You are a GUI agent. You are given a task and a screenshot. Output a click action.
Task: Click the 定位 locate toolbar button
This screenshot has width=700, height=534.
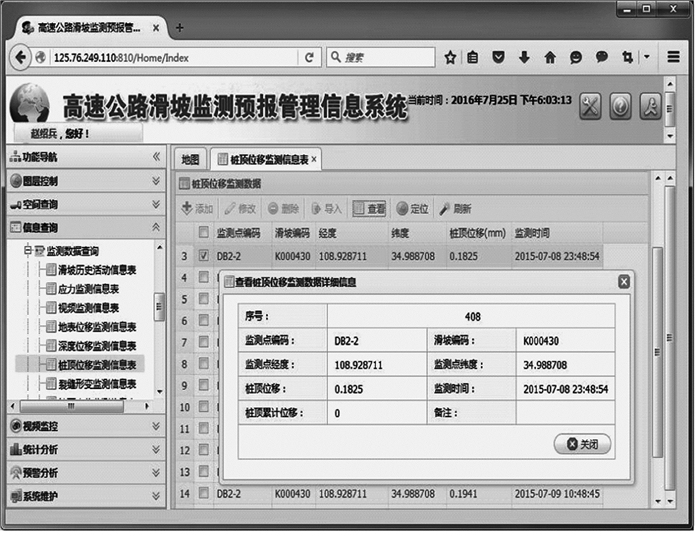412,209
